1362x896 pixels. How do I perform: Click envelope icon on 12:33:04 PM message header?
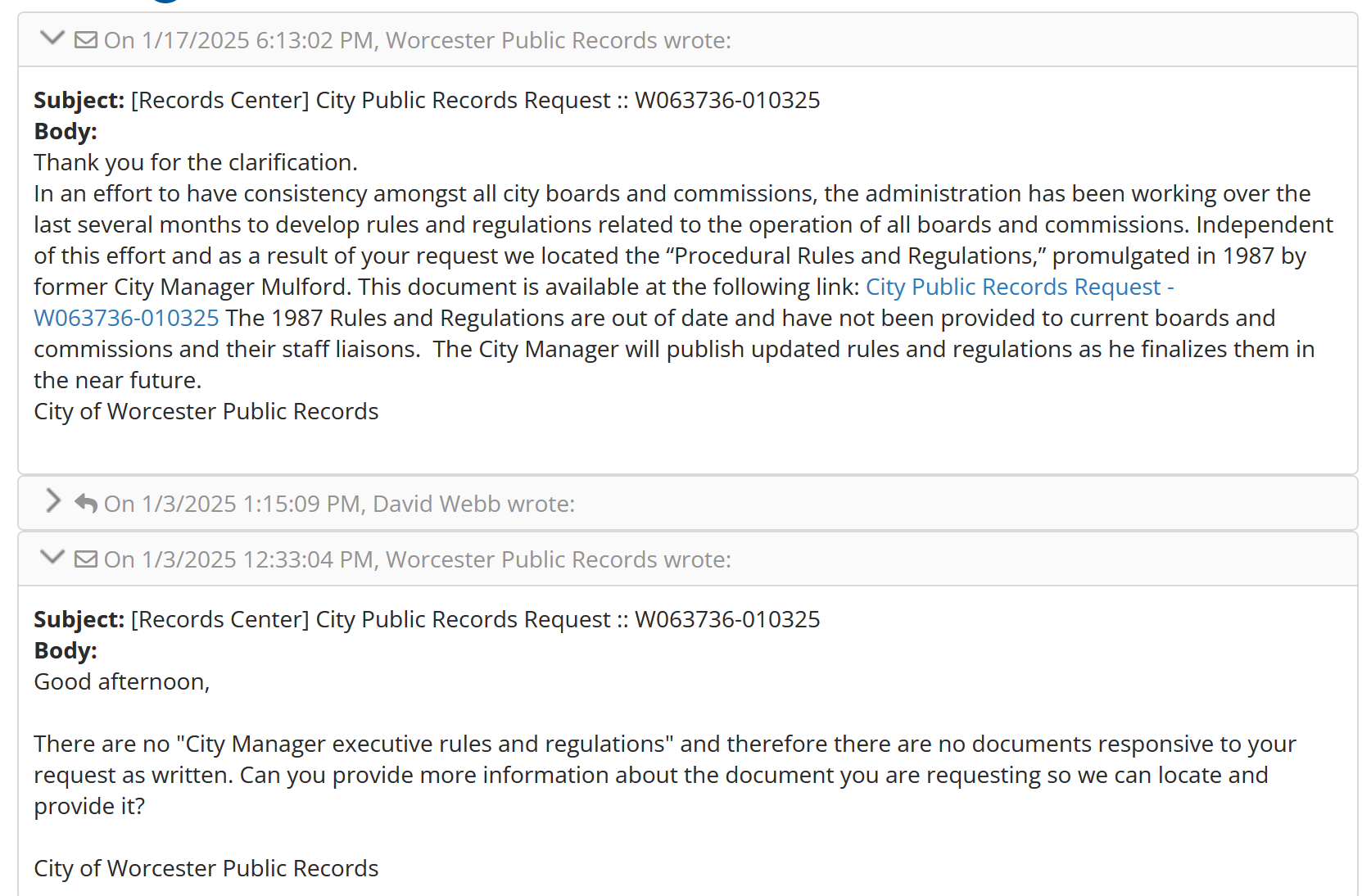[86, 559]
